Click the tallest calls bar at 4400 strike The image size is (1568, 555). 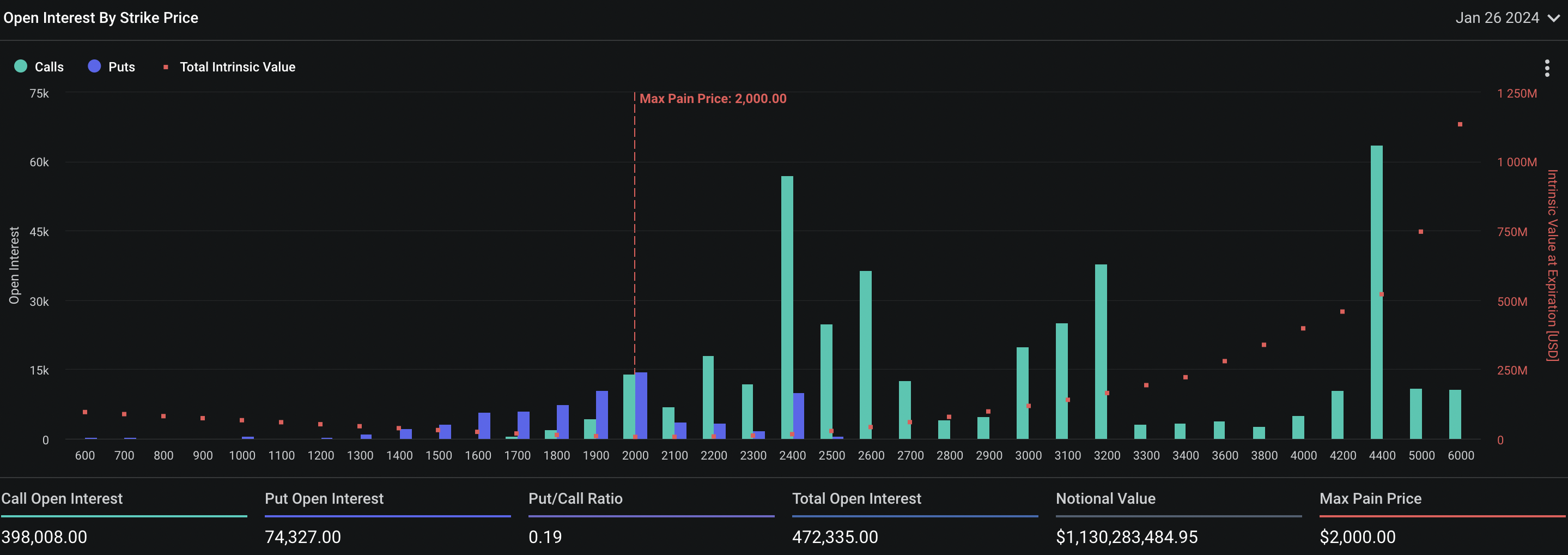1376,292
